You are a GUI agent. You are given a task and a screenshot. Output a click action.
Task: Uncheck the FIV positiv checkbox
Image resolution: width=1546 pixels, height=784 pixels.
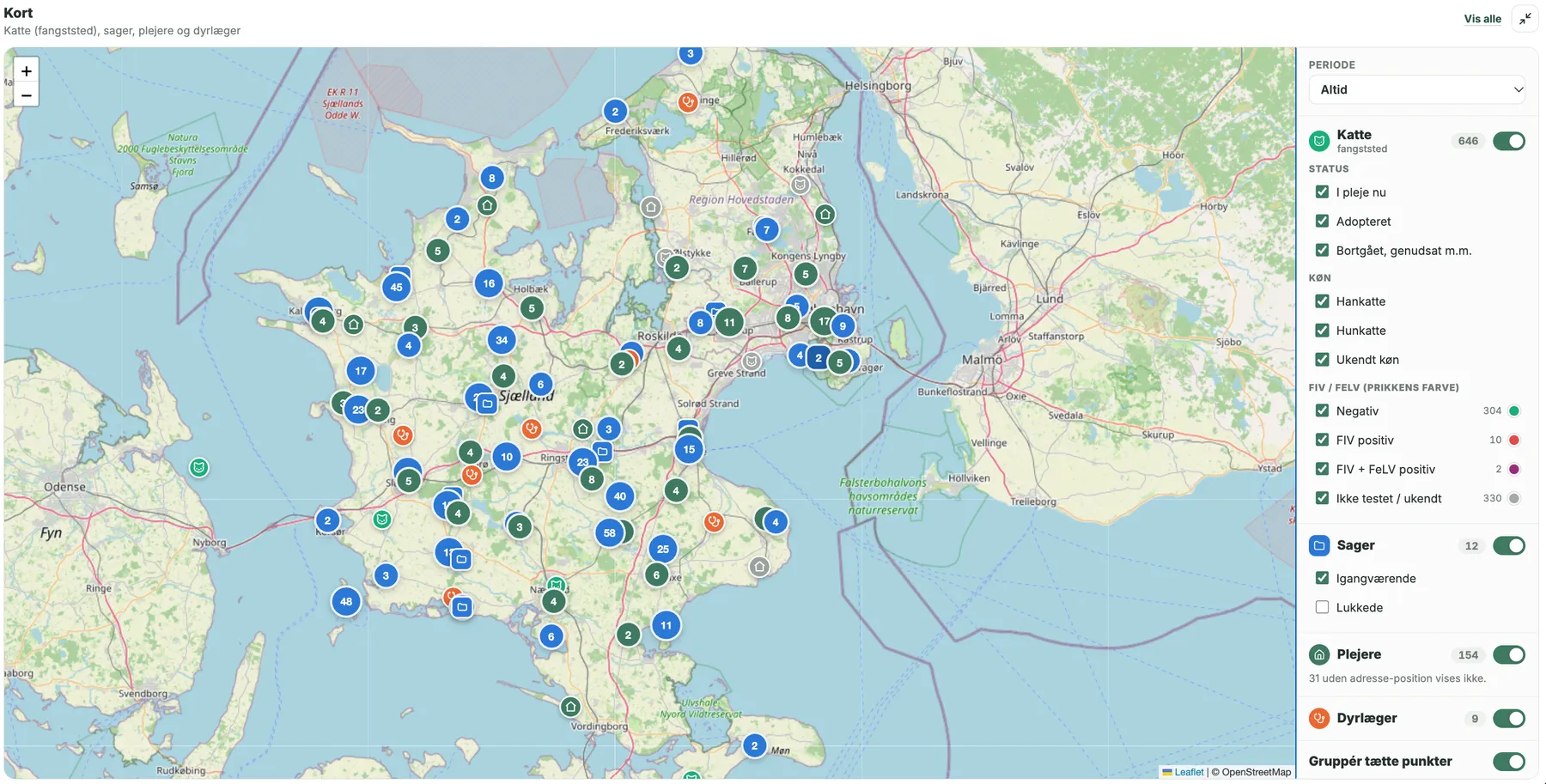pyautogui.click(x=1322, y=440)
